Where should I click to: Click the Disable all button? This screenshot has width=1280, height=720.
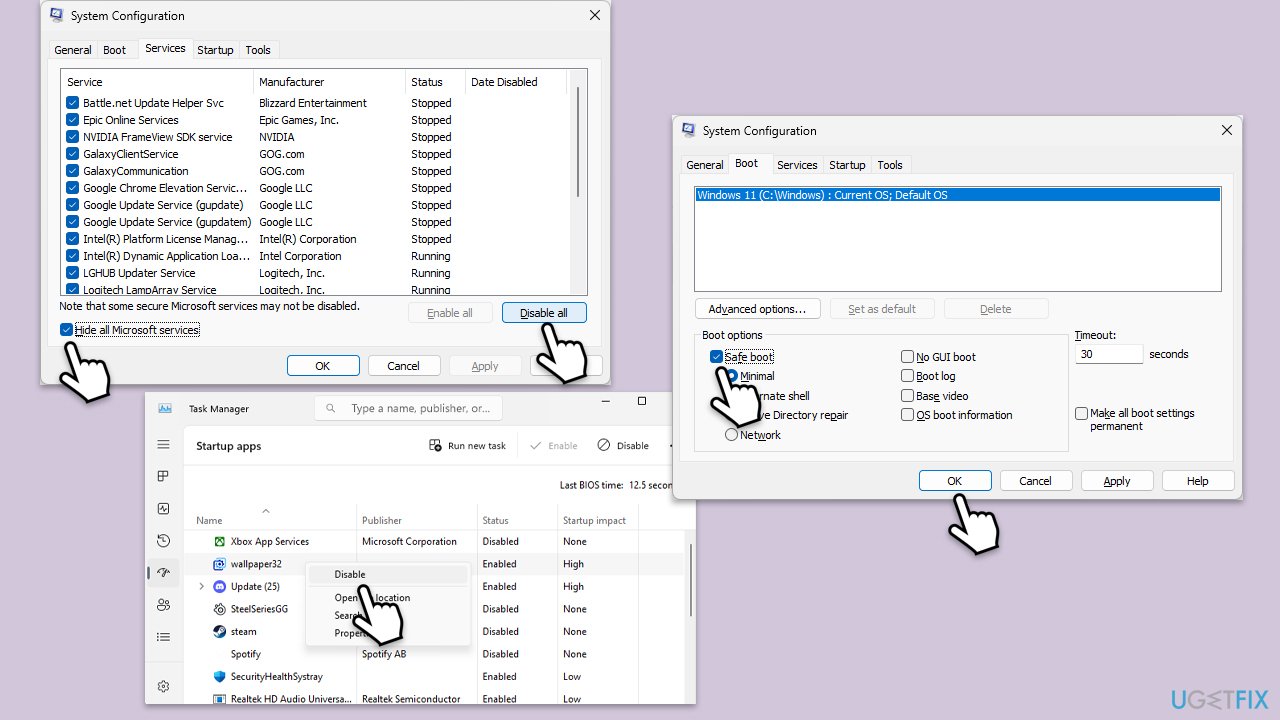544,313
